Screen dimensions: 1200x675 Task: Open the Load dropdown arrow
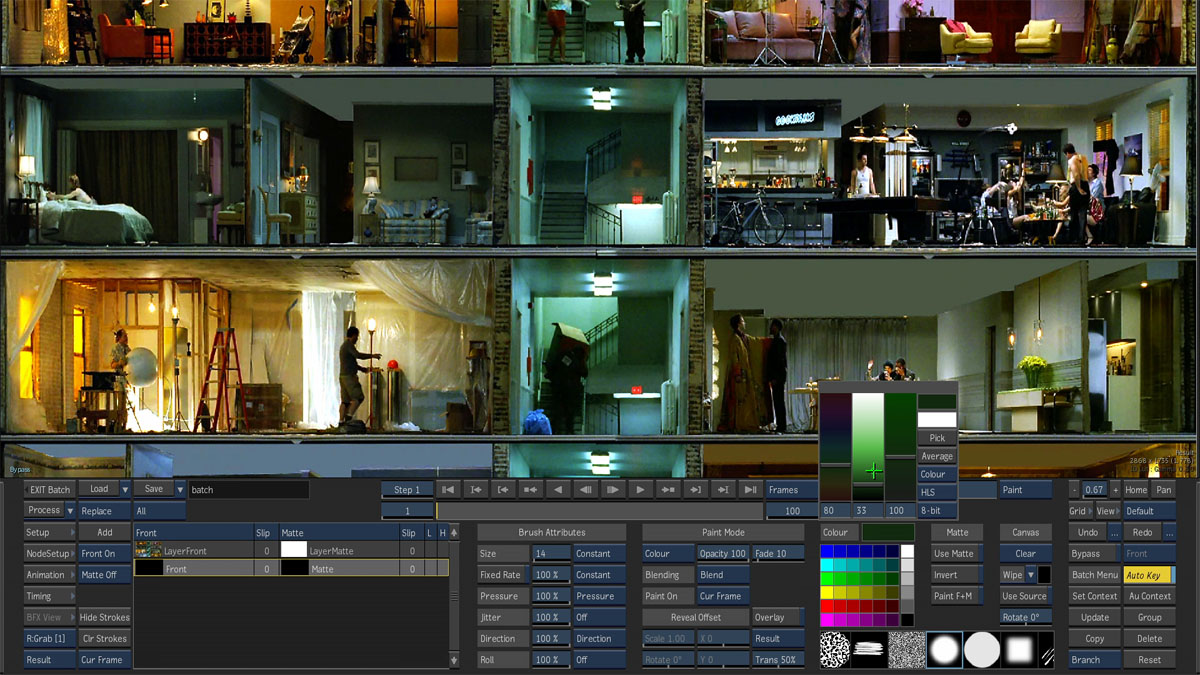click(125, 490)
